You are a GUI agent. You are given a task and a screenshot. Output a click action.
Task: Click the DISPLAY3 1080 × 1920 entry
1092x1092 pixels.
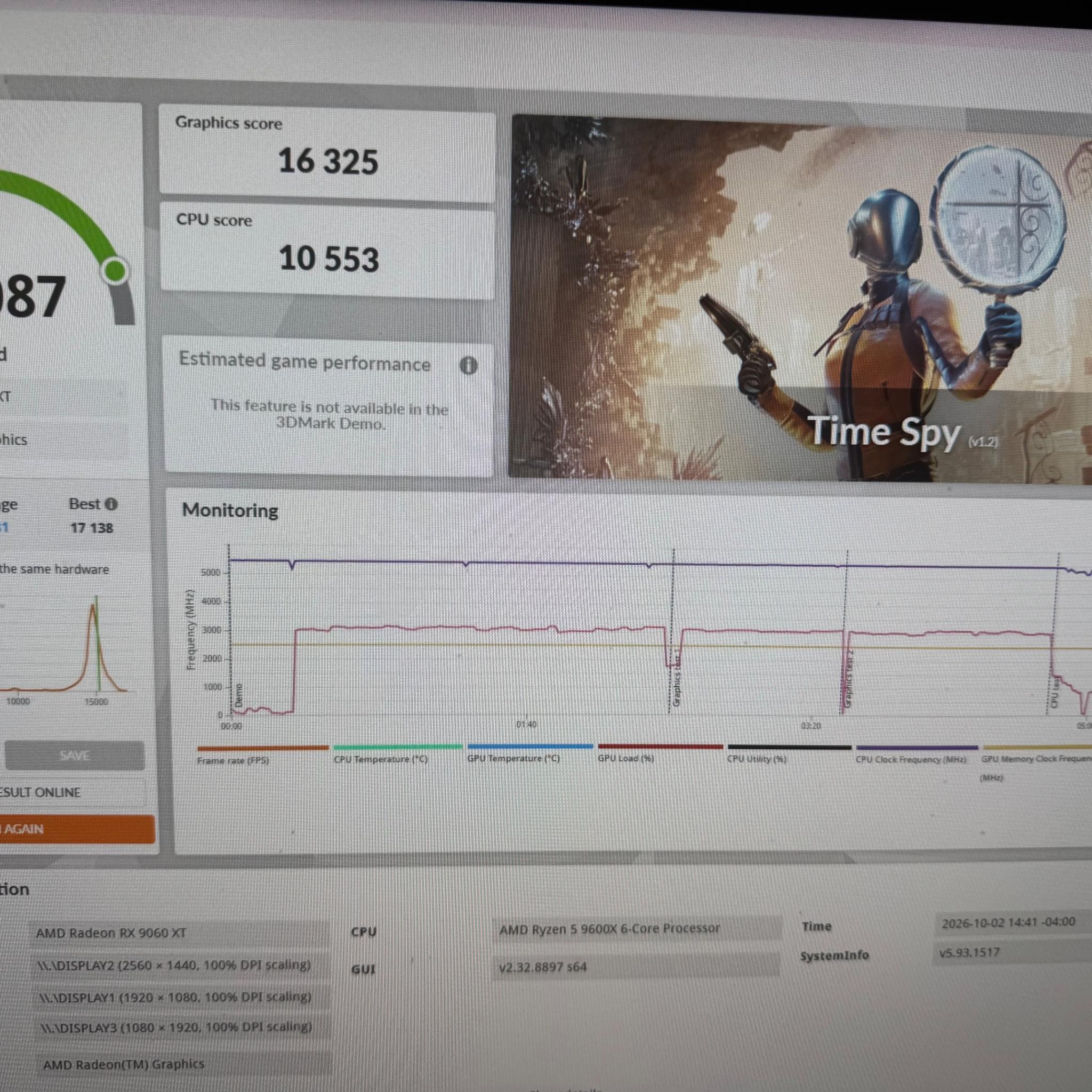[x=182, y=1027]
